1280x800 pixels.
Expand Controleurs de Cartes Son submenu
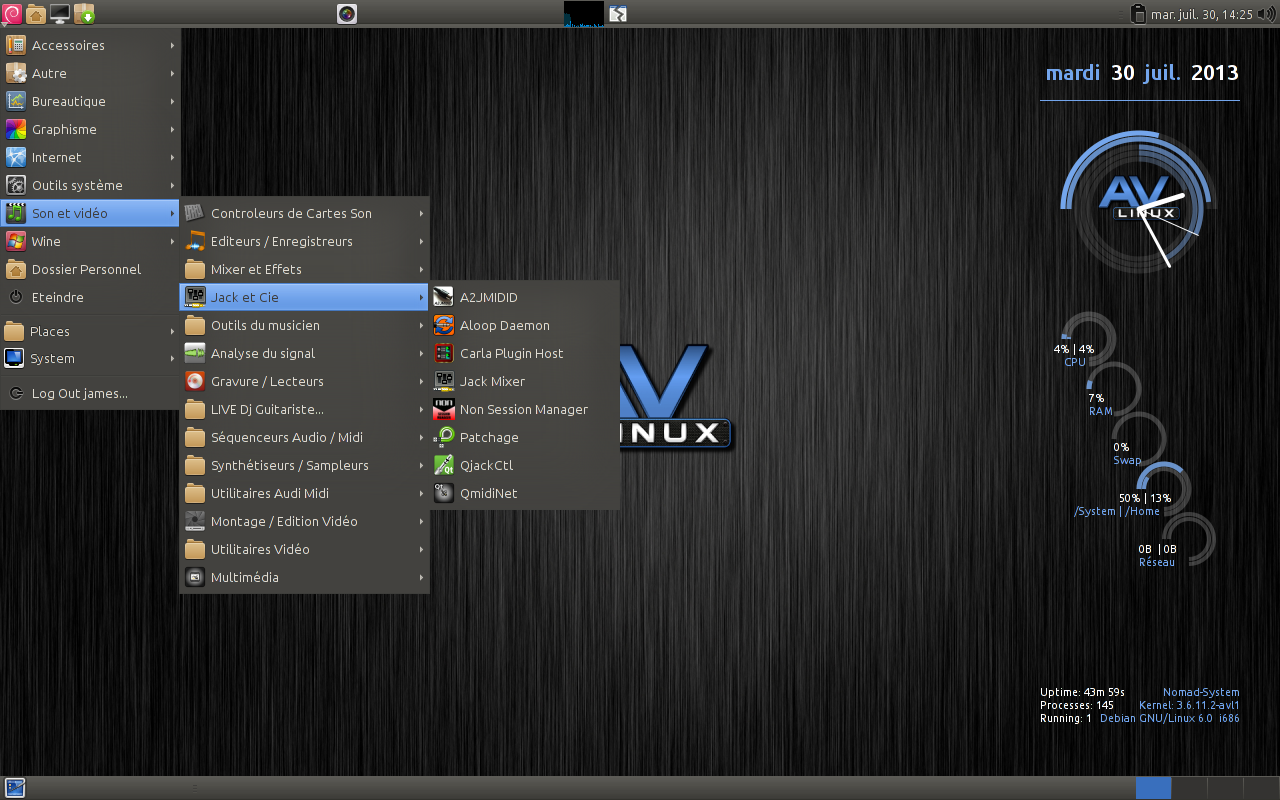coord(304,213)
